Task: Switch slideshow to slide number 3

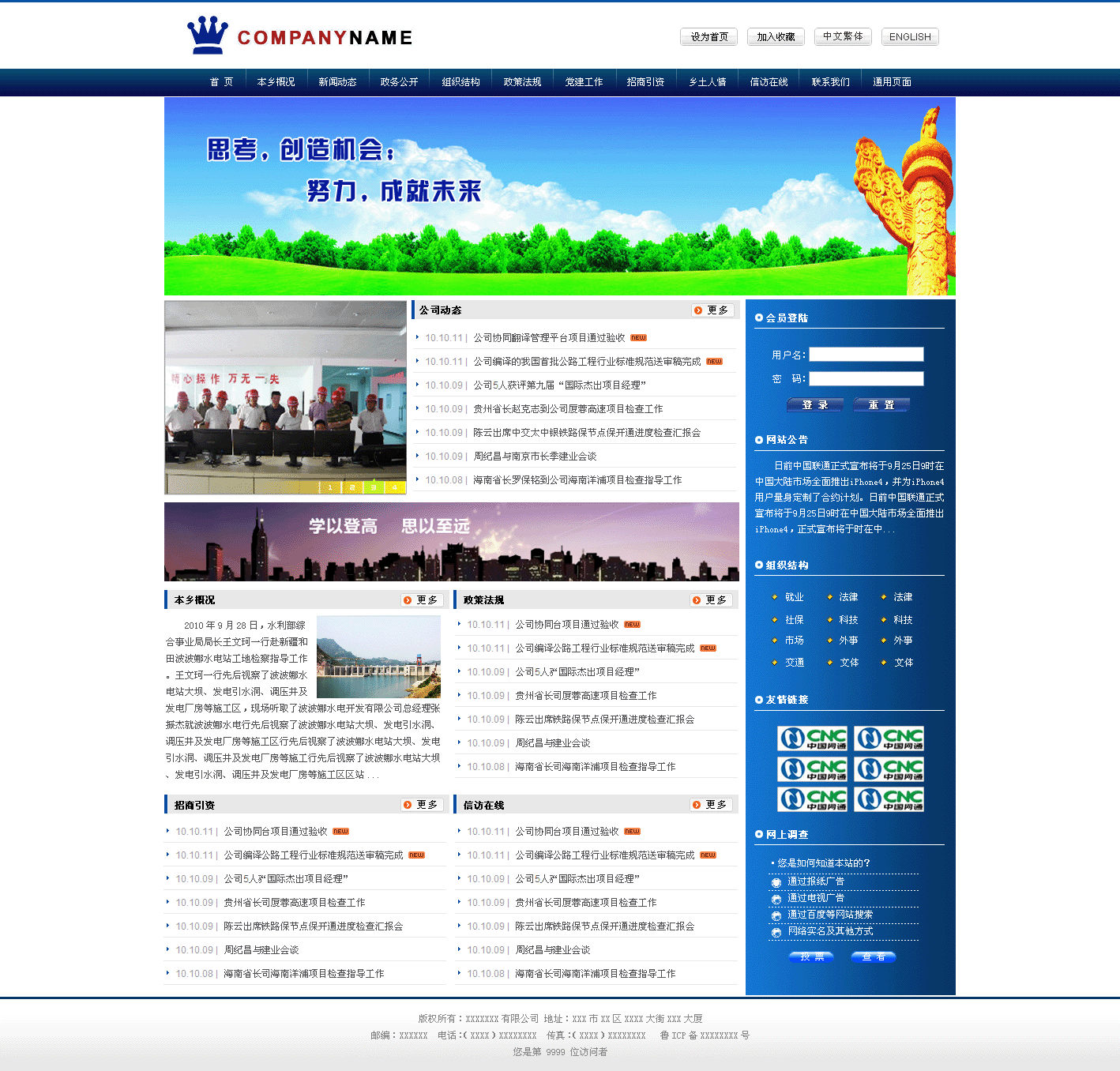Action: click(374, 487)
